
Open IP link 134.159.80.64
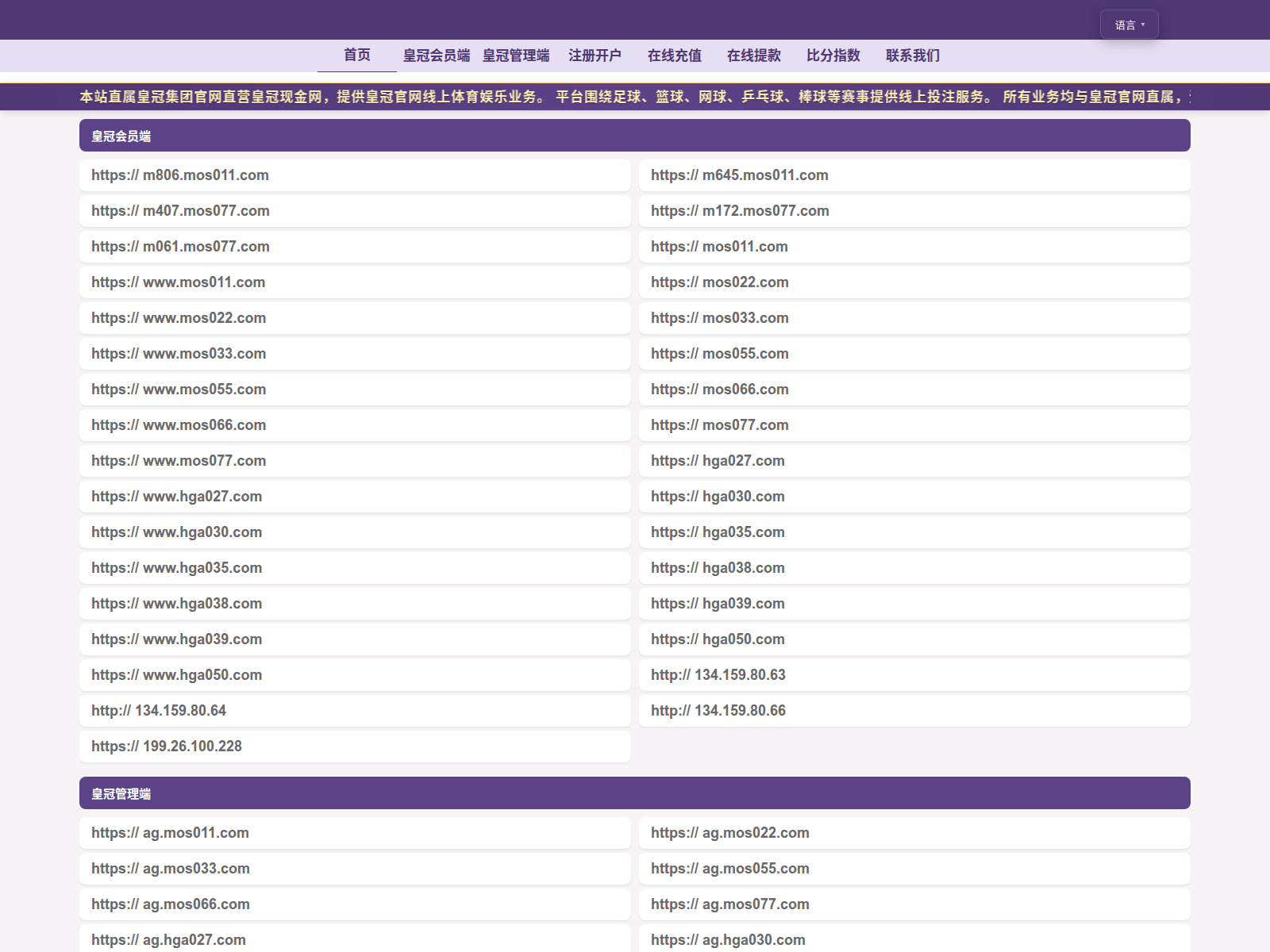pyautogui.click(x=355, y=711)
